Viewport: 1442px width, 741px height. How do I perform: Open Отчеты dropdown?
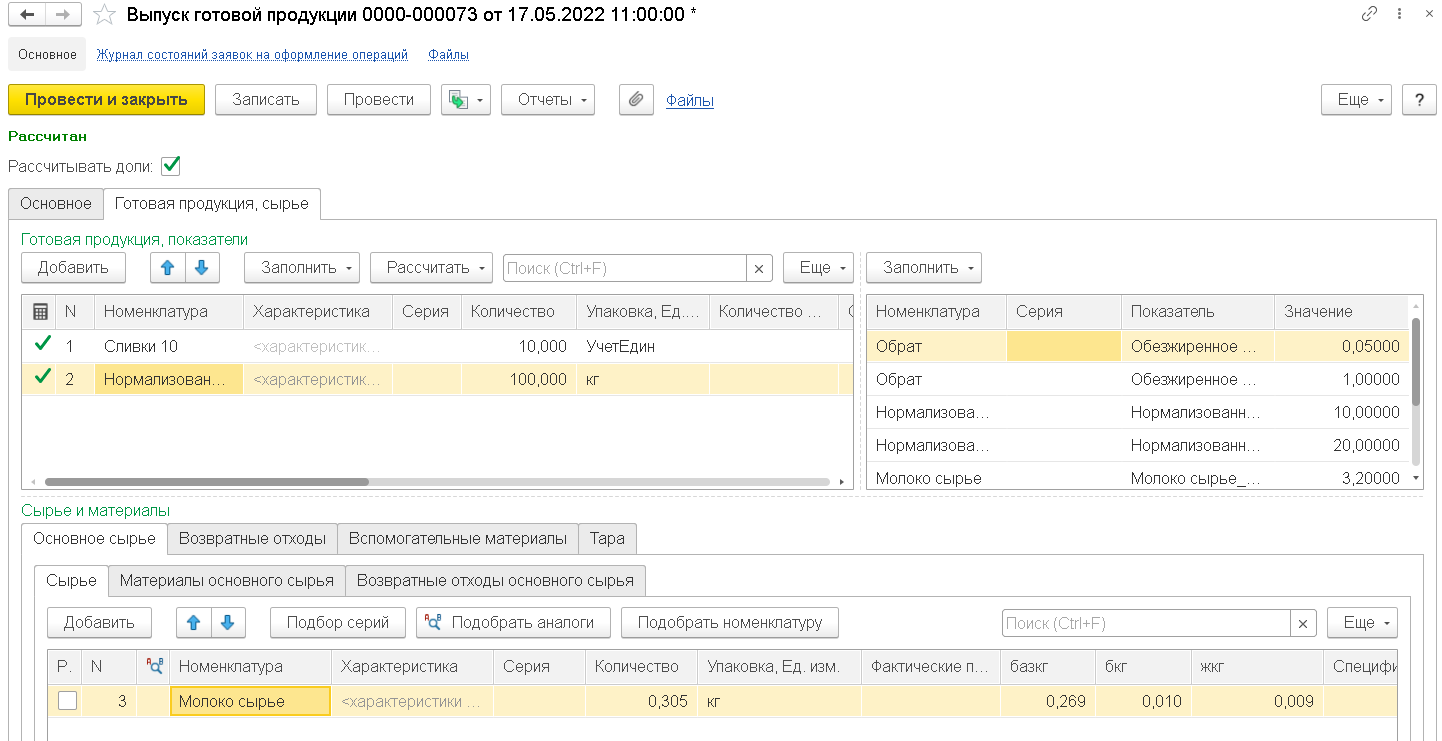pyautogui.click(x=548, y=100)
